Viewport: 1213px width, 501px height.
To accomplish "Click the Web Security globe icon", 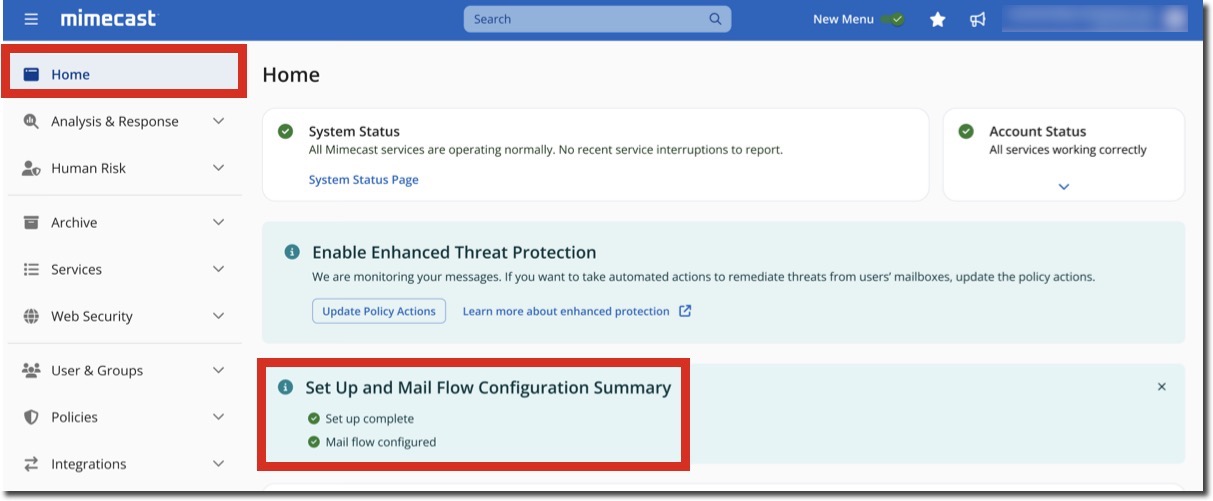I will [x=31, y=316].
